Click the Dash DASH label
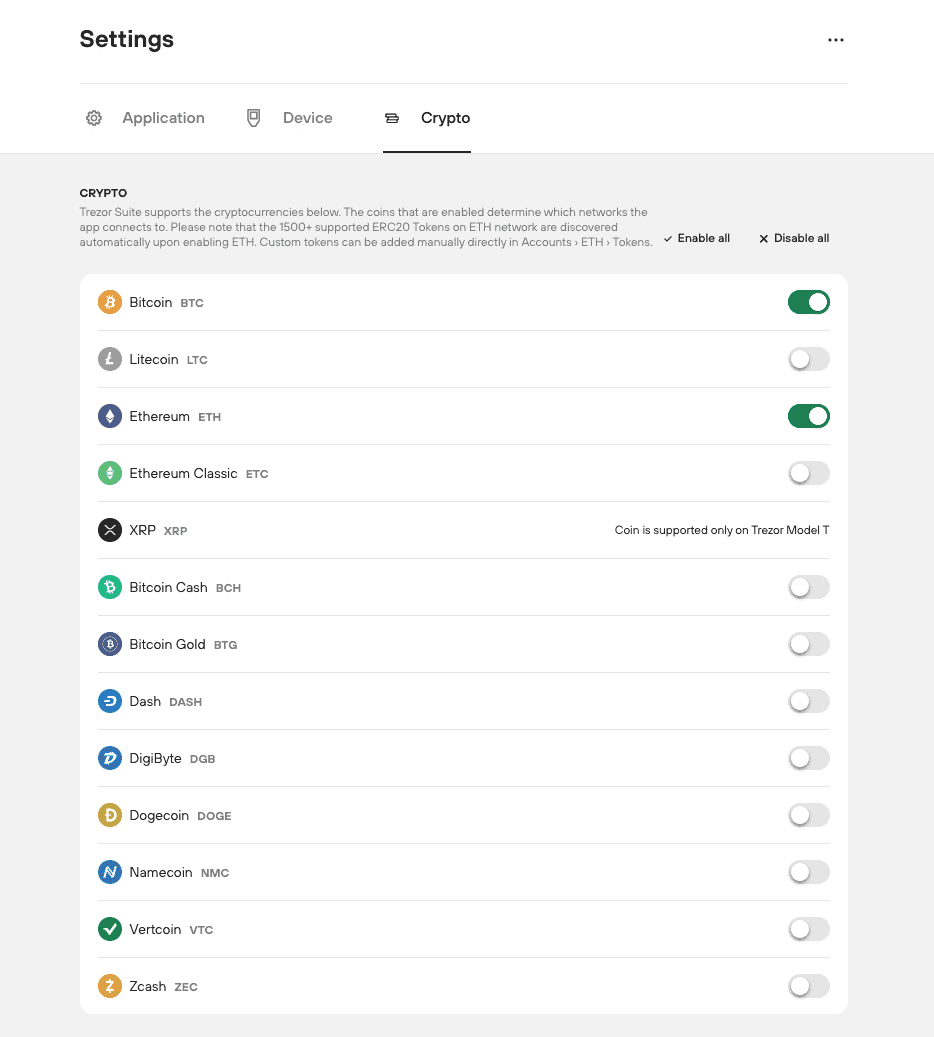The height and width of the screenshot is (1037, 934). click(165, 701)
